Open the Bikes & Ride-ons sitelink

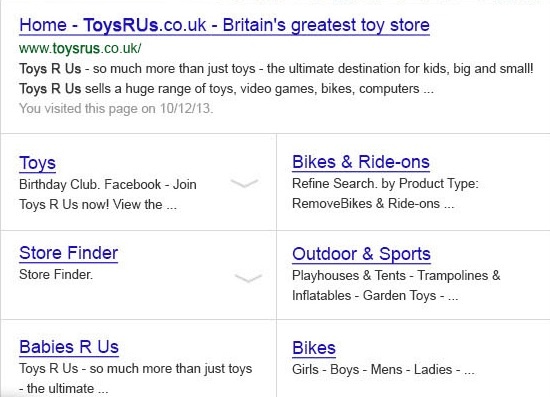(x=361, y=162)
